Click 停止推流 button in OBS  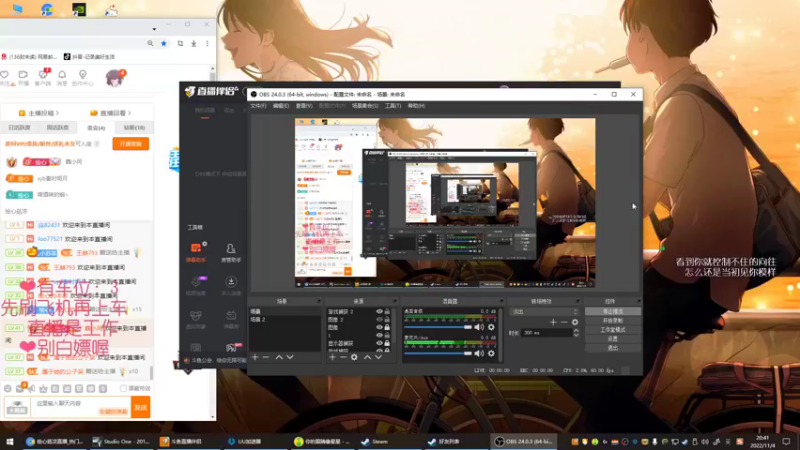[612, 311]
